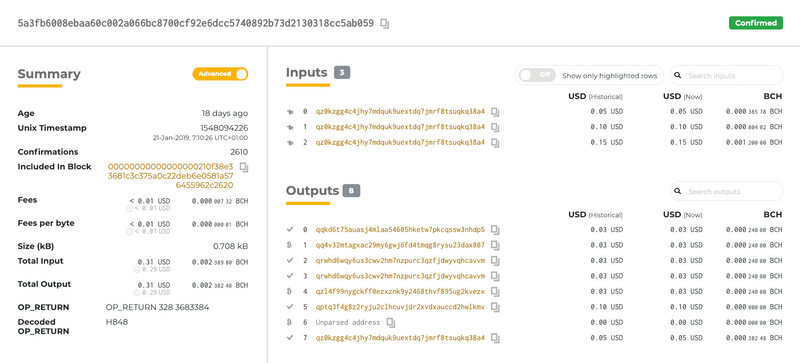The width and height of the screenshot is (800, 363).
Task: Click the pin icon of input 0
Action: [290, 111]
